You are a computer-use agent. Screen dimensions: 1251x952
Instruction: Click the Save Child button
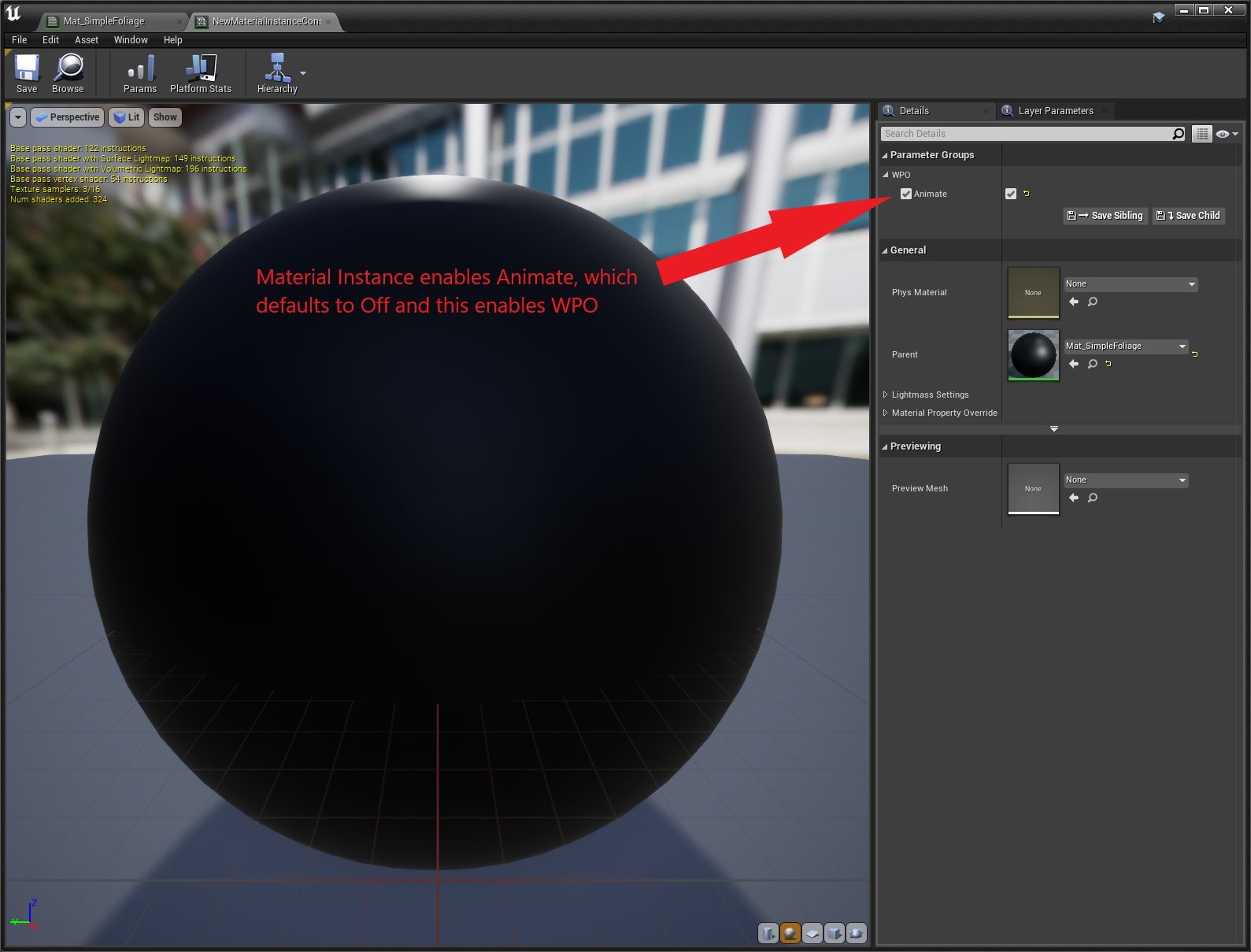click(1188, 216)
